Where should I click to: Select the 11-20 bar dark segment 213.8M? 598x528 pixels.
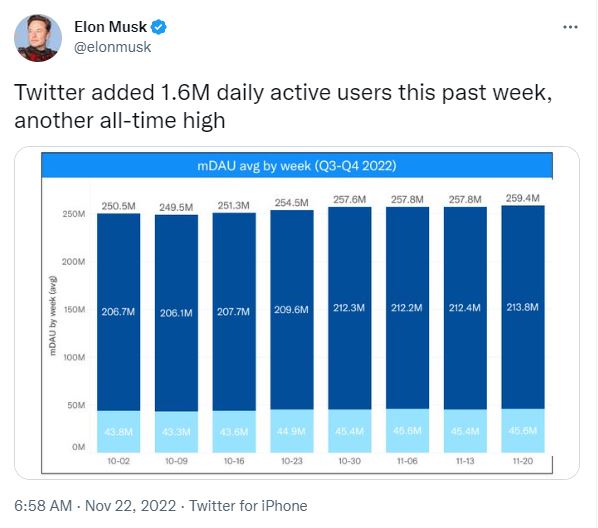(x=523, y=307)
